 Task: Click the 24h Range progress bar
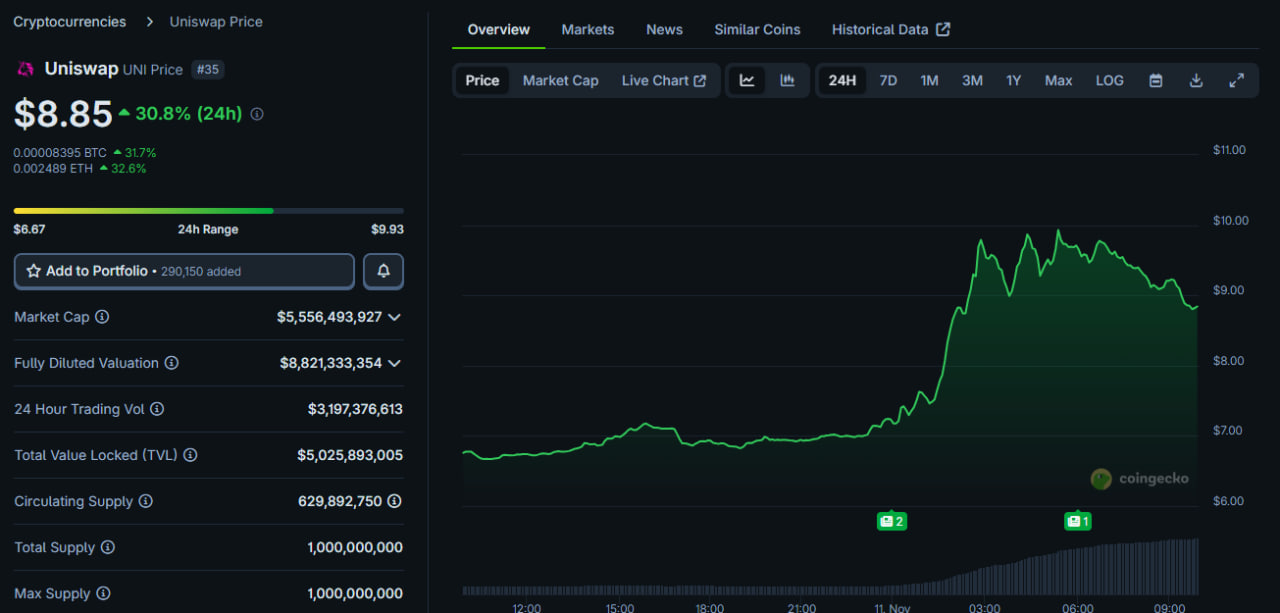point(208,211)
